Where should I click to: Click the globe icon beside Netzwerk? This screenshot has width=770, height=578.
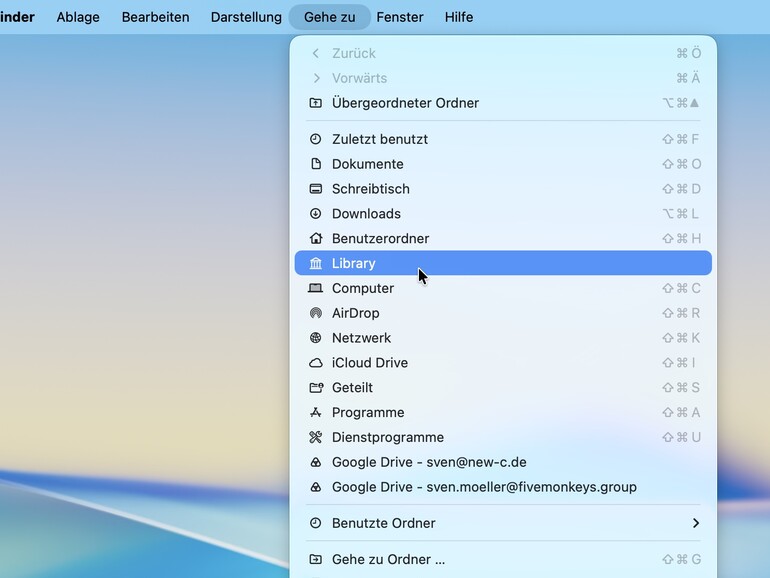coord(316,338)
